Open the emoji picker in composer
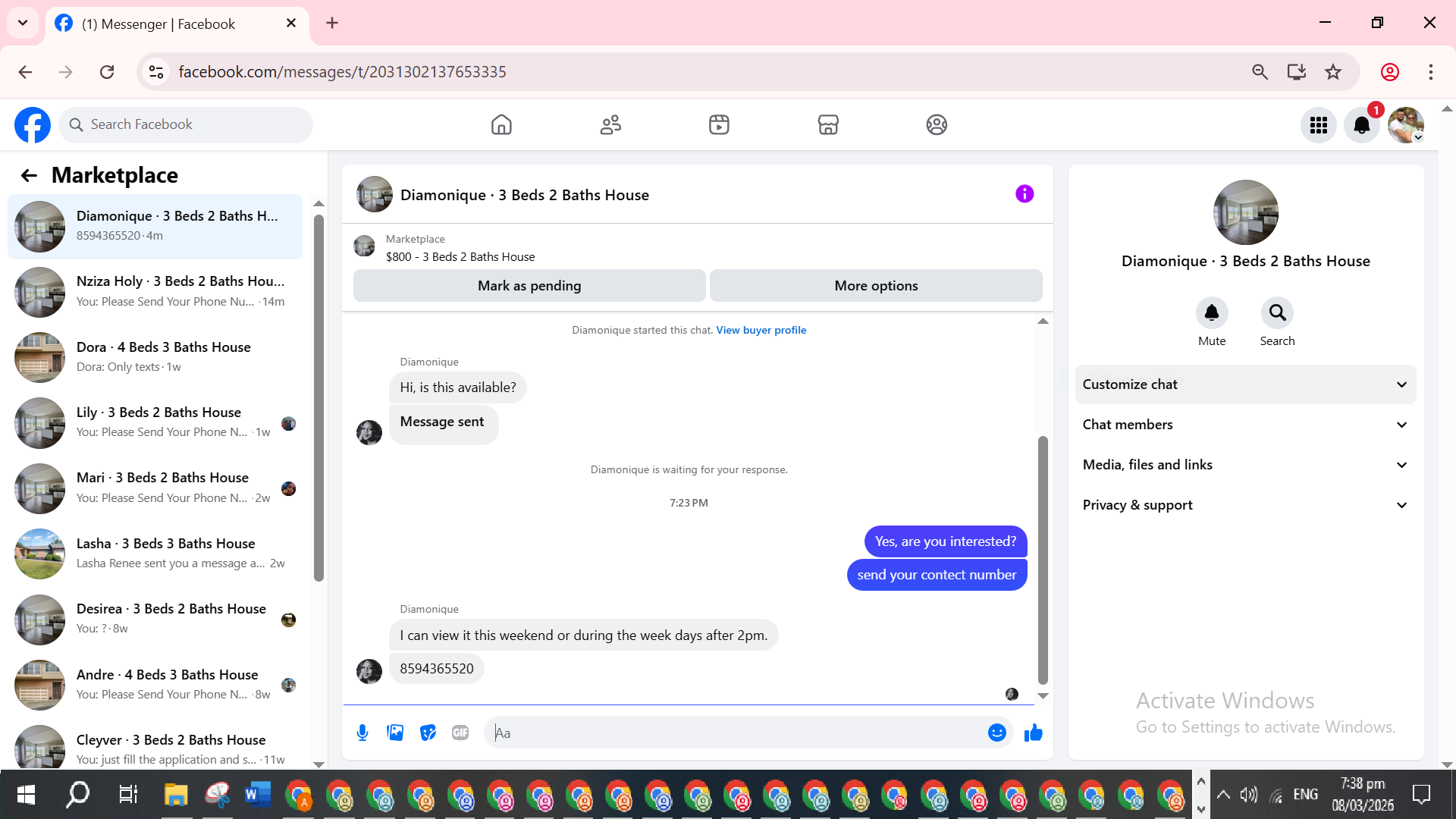This screenshot has height=819, width=1456. pyautogui.click(x=996, y=733)
